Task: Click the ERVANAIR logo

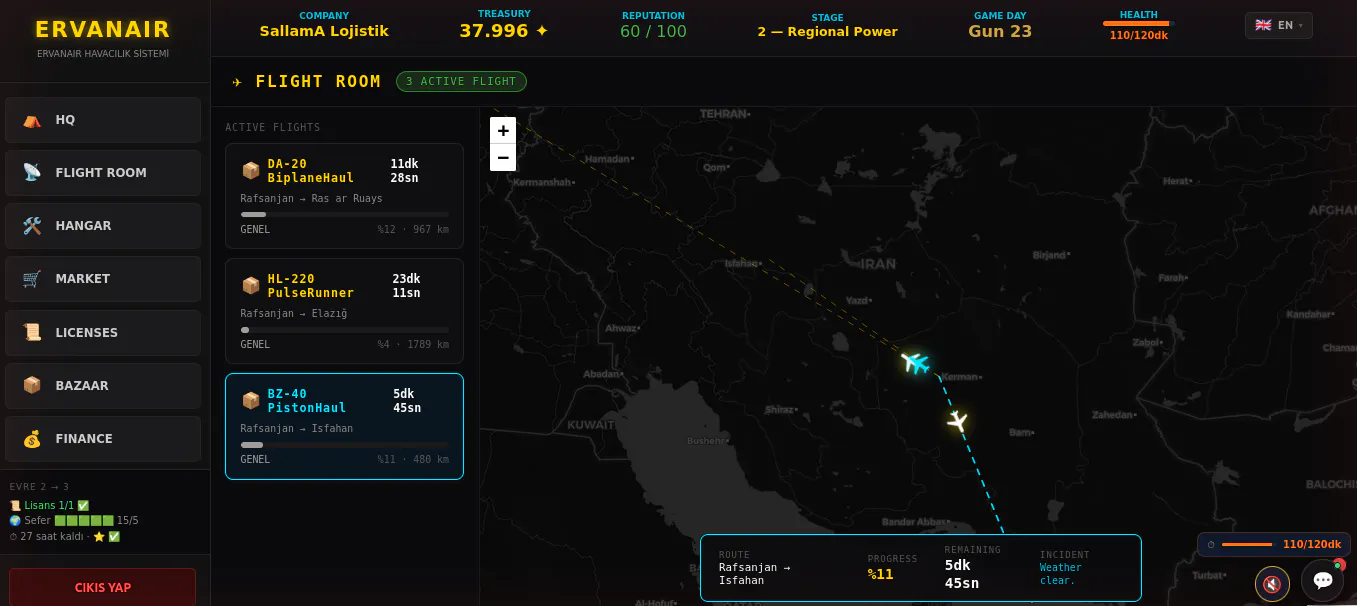Action: [x=103, y=30]
